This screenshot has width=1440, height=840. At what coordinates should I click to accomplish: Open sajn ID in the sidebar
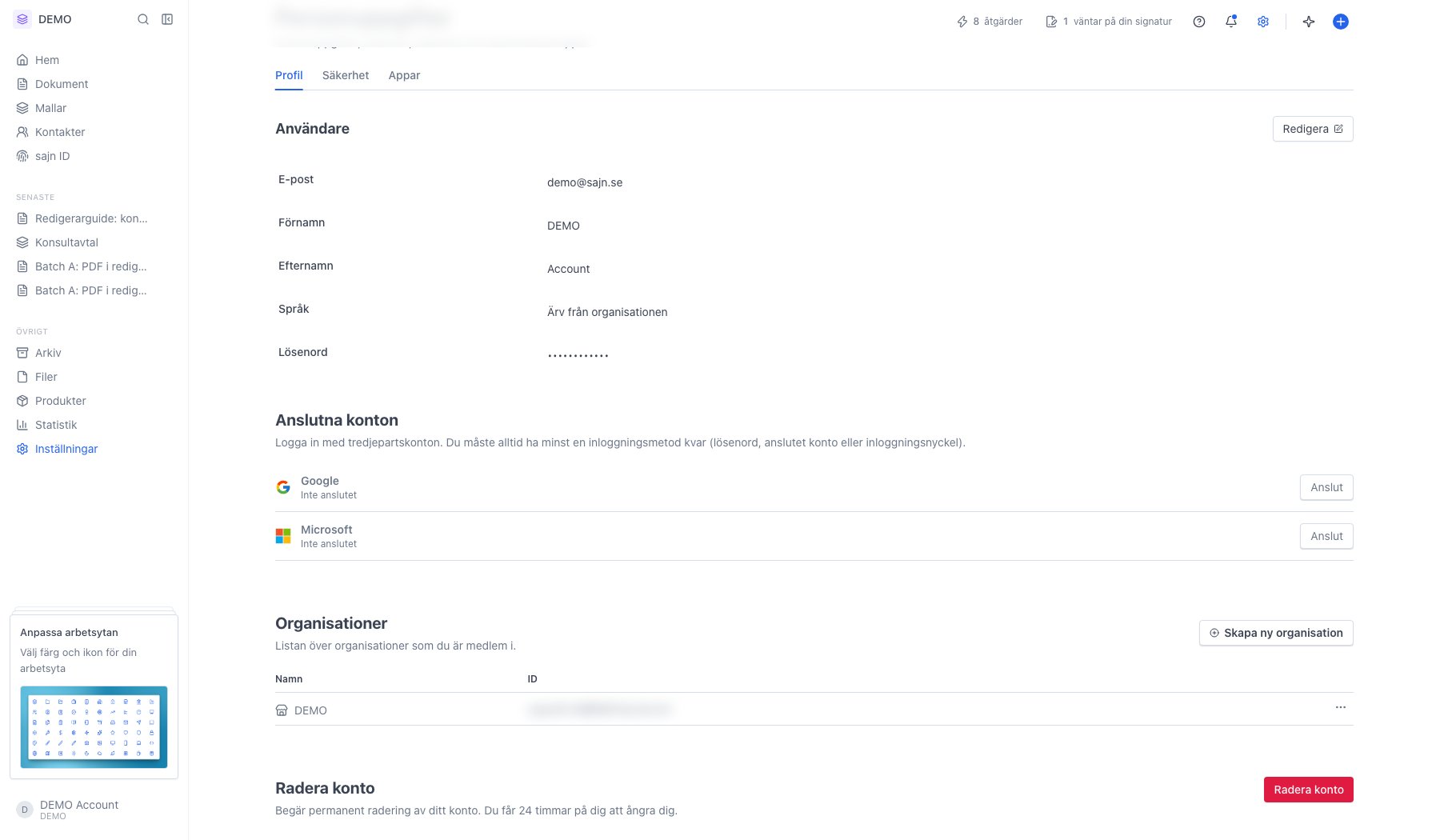point(94,156)
